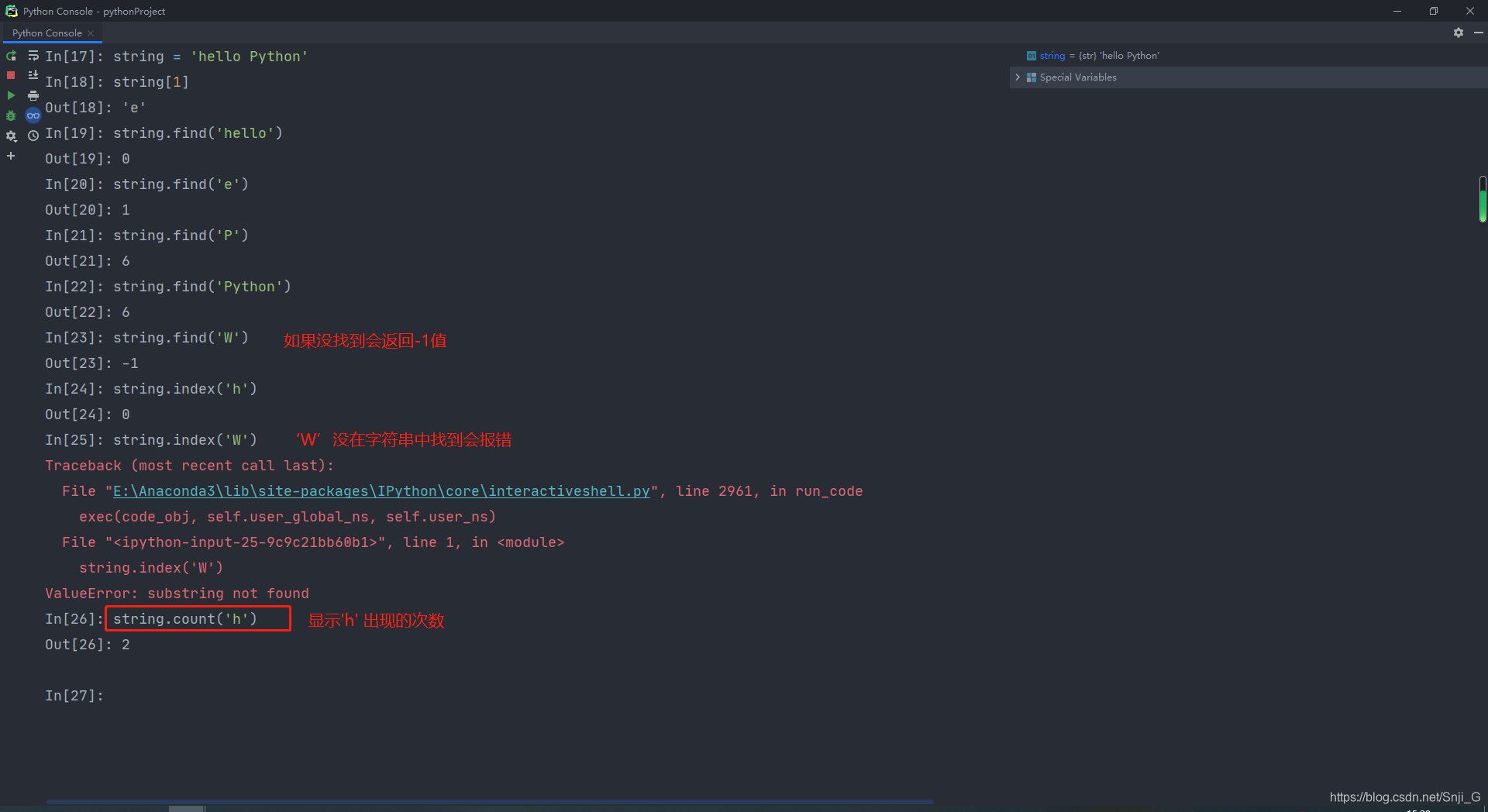The image size is (1488, 812).
Task: Click the text string.find('hello')
Action: [x=198, y=133]
